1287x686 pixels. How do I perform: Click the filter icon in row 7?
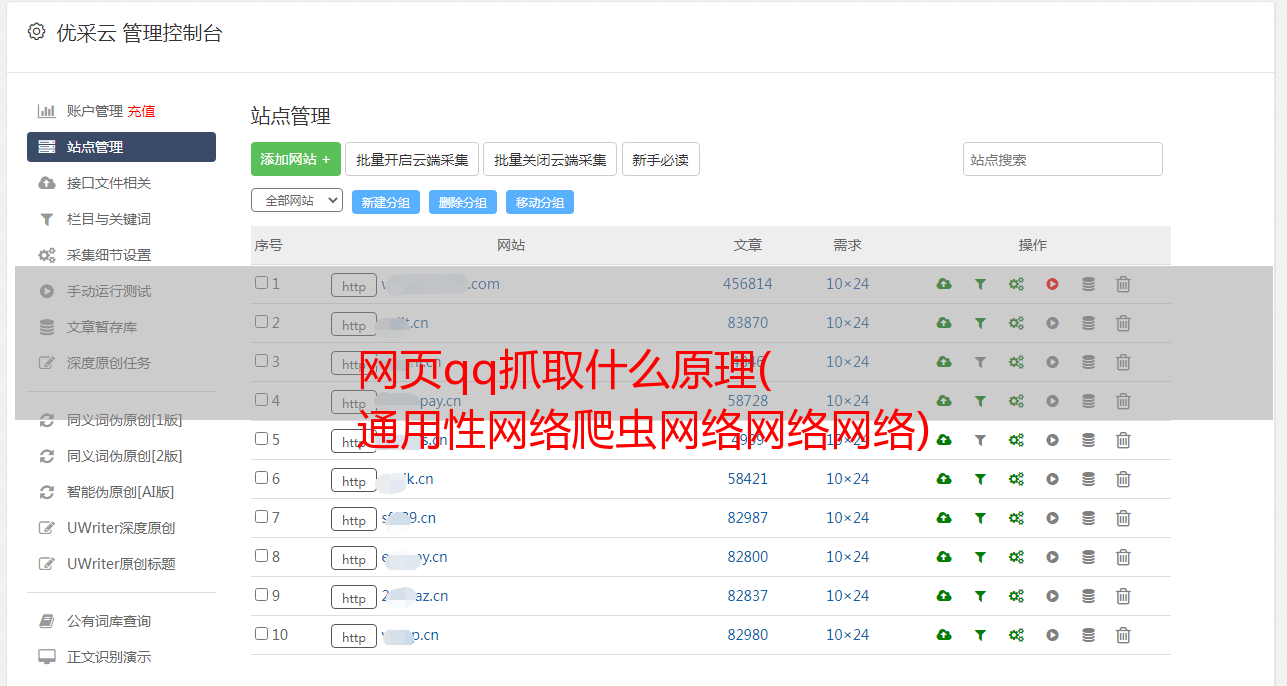(x=980, y=518)
